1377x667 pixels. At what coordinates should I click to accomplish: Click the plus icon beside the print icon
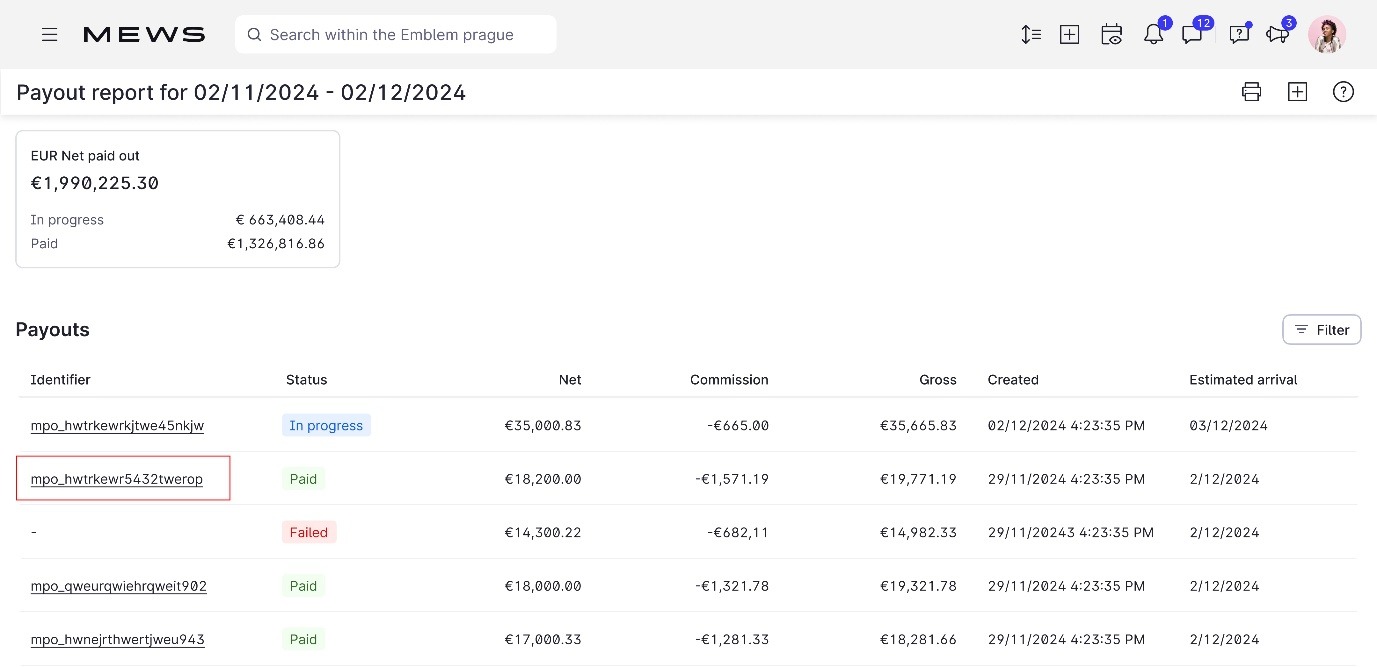click(1297, 92)
